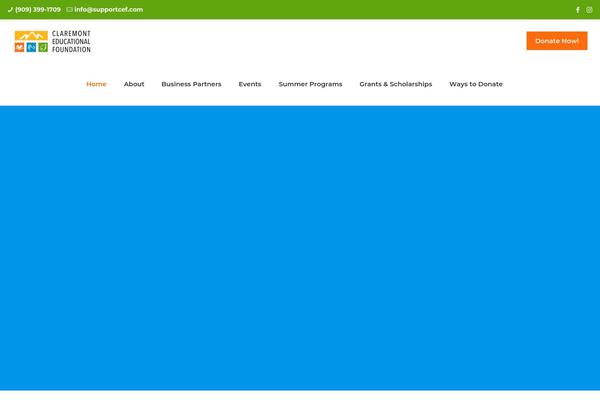
Task: Open the Business Partners menu item
Action: tap(191, 84)
